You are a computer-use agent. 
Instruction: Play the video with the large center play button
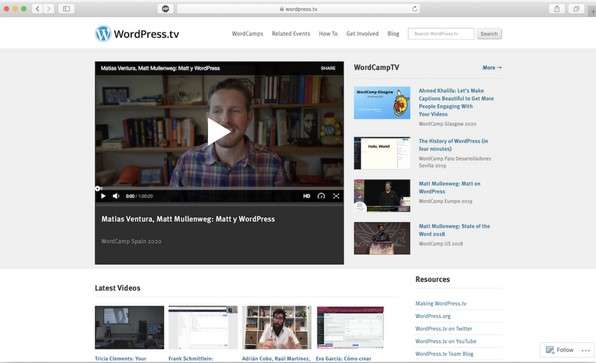(219, 132)
